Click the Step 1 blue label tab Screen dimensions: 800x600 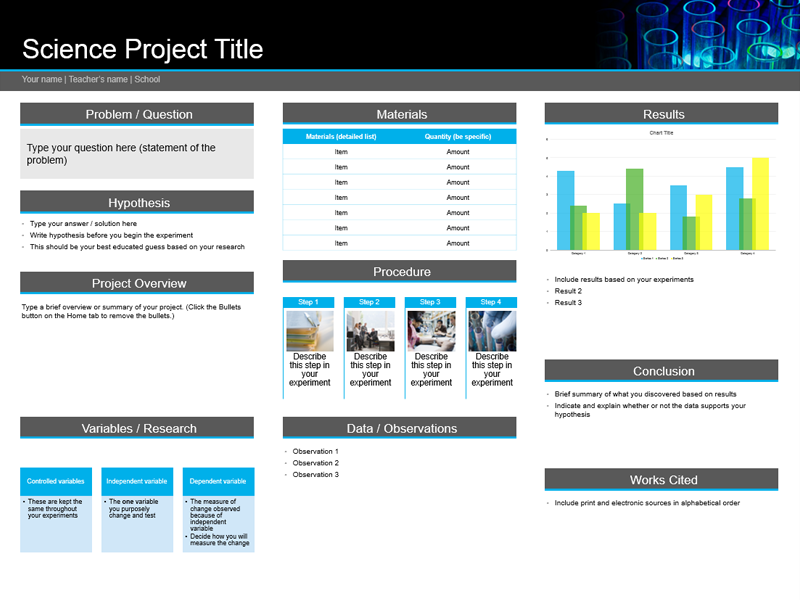(x=309, y=302)
